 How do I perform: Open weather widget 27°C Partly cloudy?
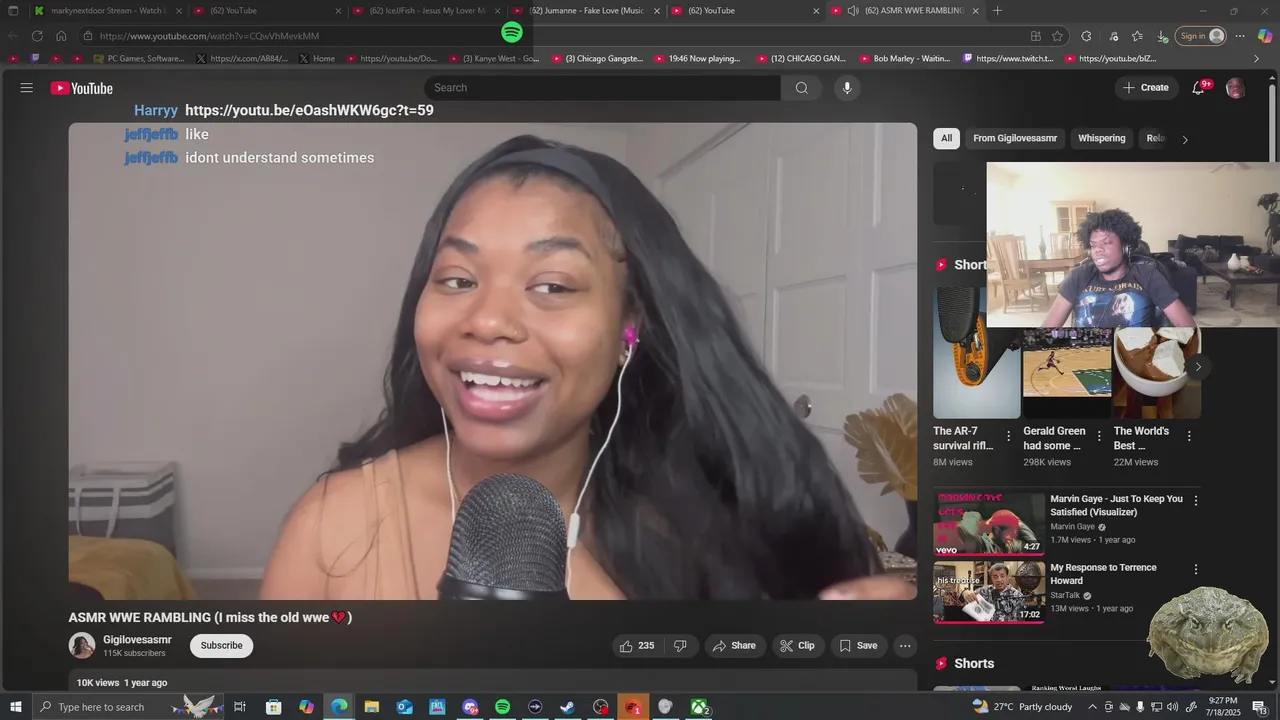1022,707
